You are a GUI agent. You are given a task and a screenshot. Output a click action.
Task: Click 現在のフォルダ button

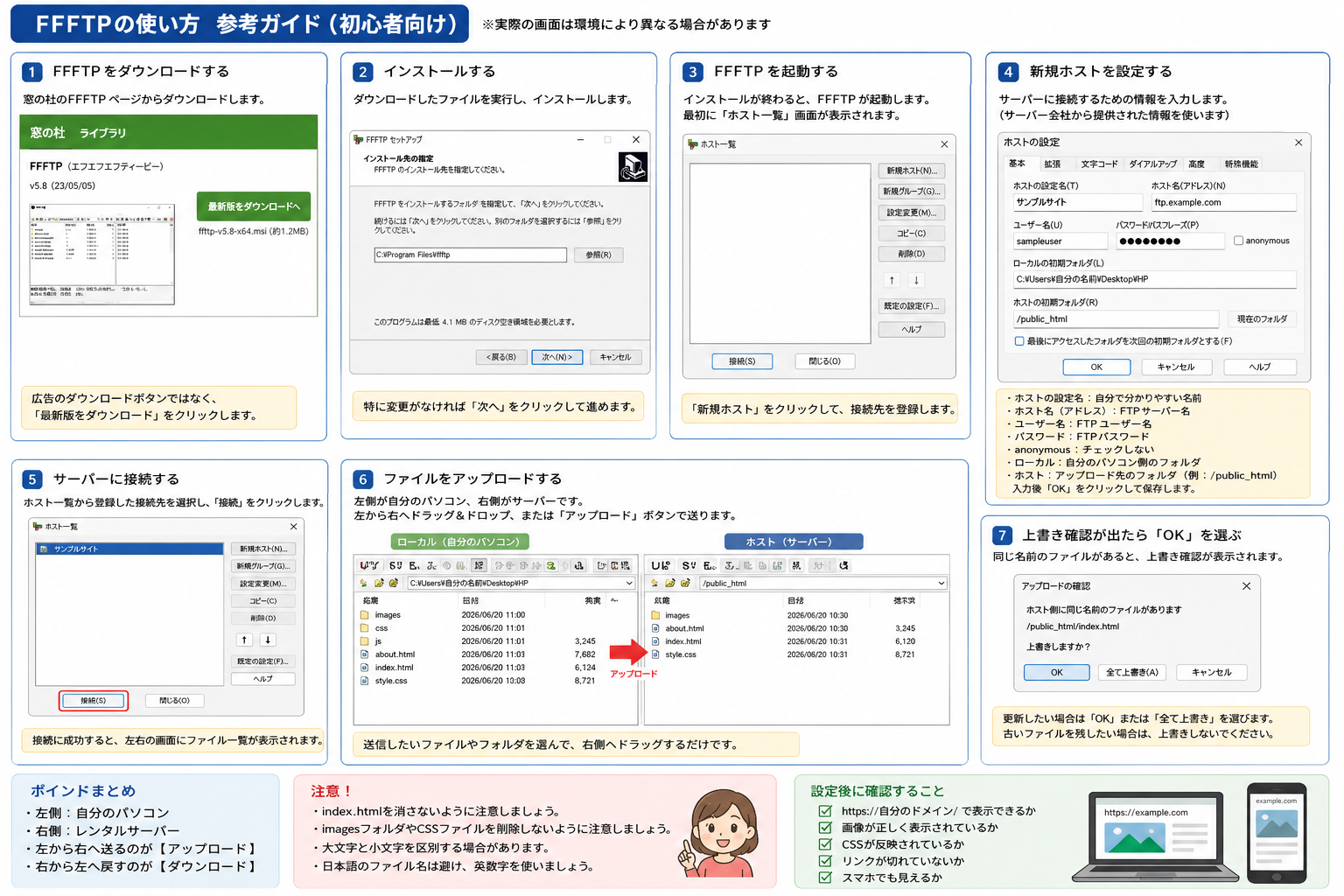click(x=1262, y=319)
